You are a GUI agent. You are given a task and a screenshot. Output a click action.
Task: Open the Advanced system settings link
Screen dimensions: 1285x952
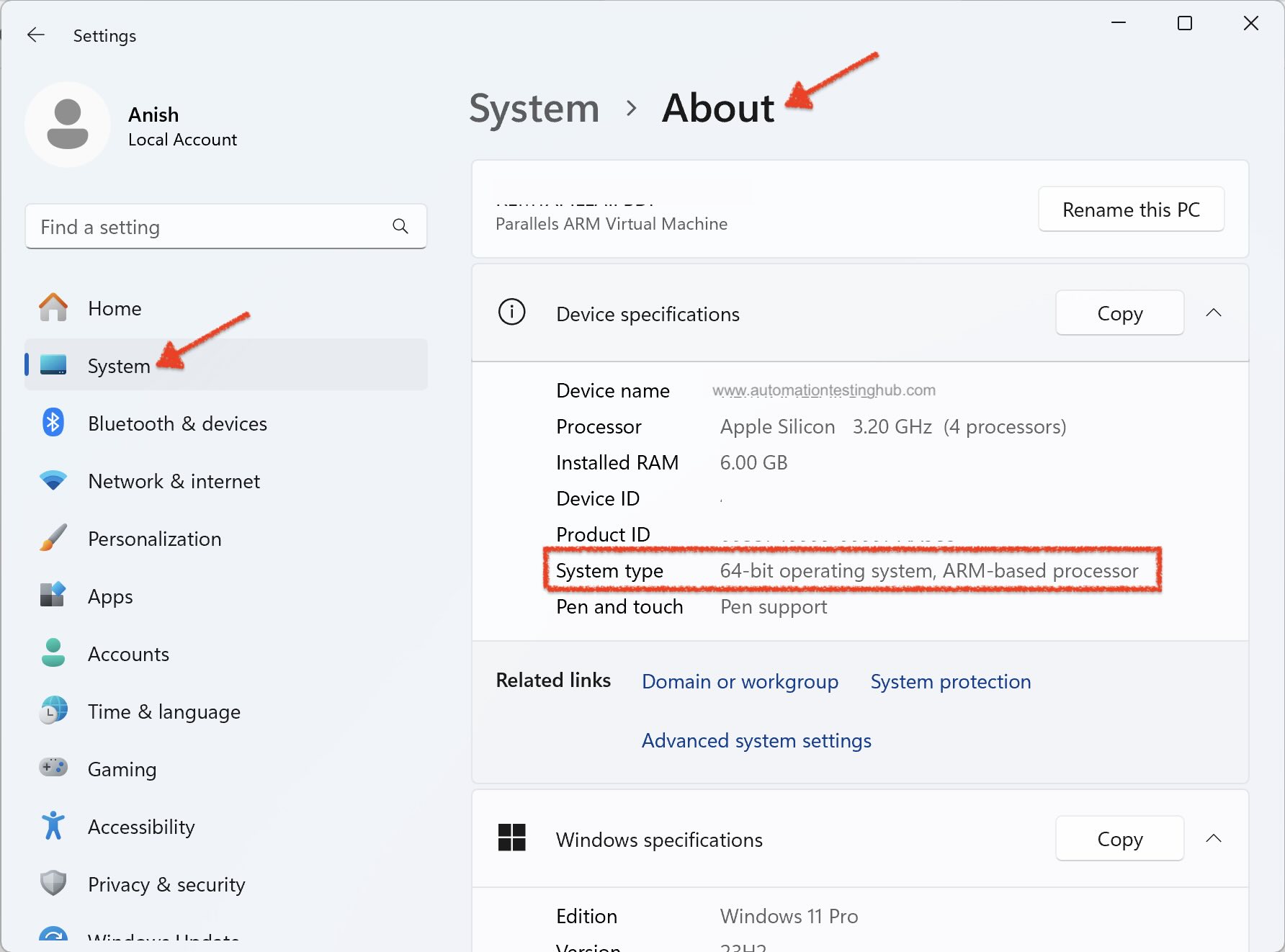pos(756,740)
